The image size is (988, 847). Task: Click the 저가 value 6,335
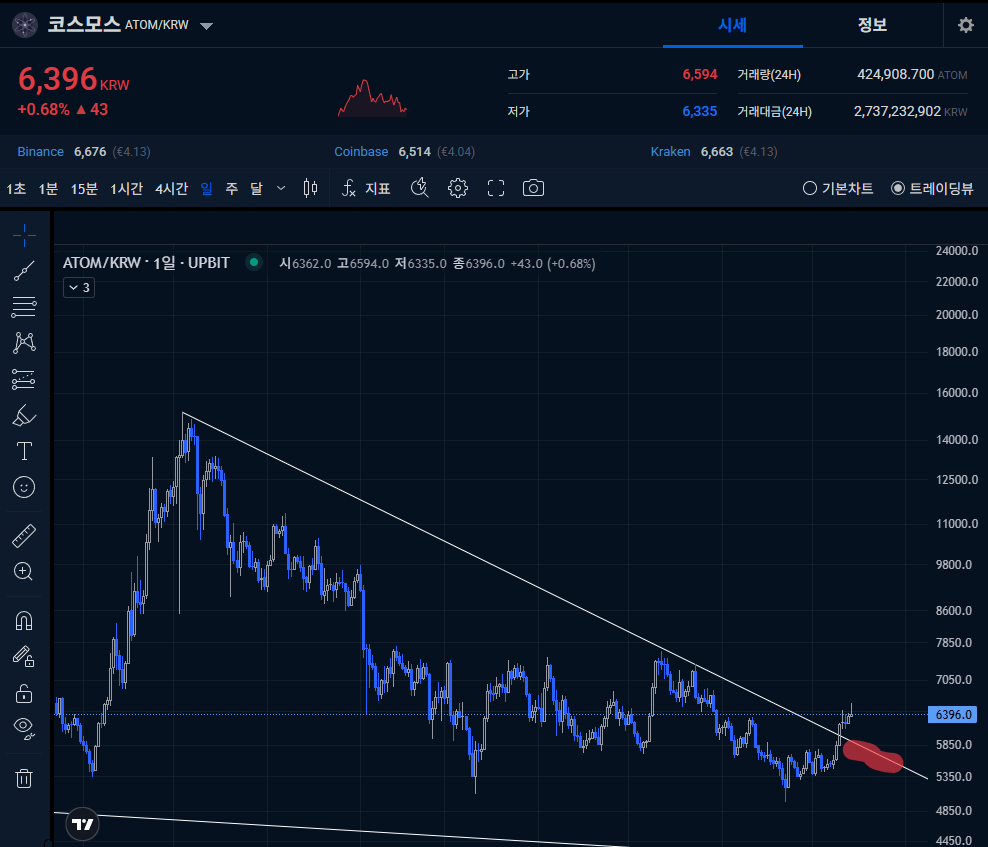coord(700,112)
